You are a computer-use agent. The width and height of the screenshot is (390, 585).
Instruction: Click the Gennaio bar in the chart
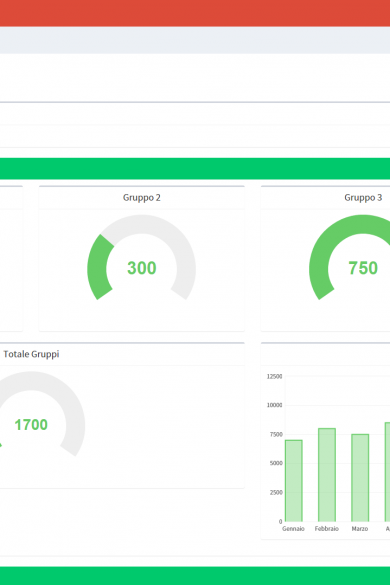(294, 481)
